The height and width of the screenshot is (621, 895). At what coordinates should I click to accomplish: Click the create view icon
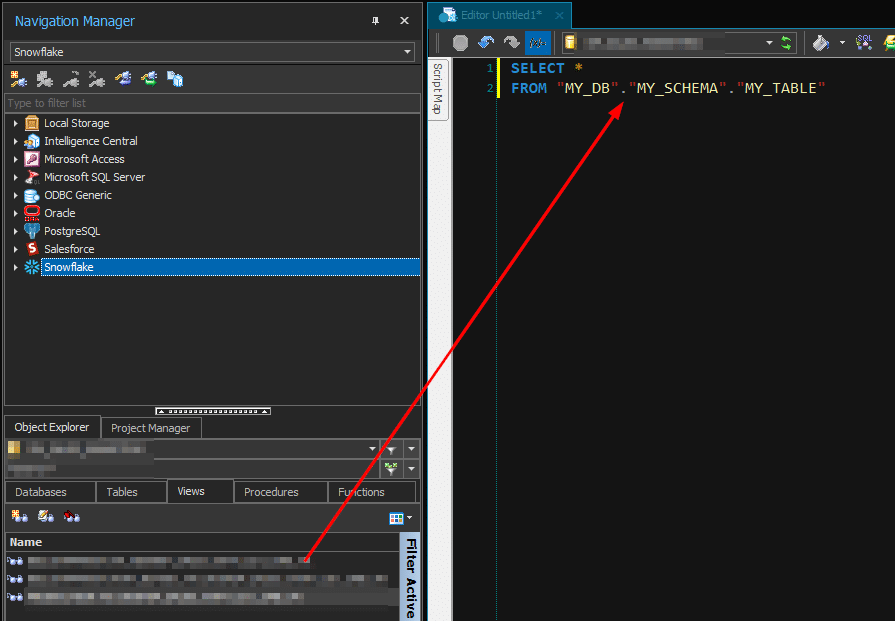[19, 517]
